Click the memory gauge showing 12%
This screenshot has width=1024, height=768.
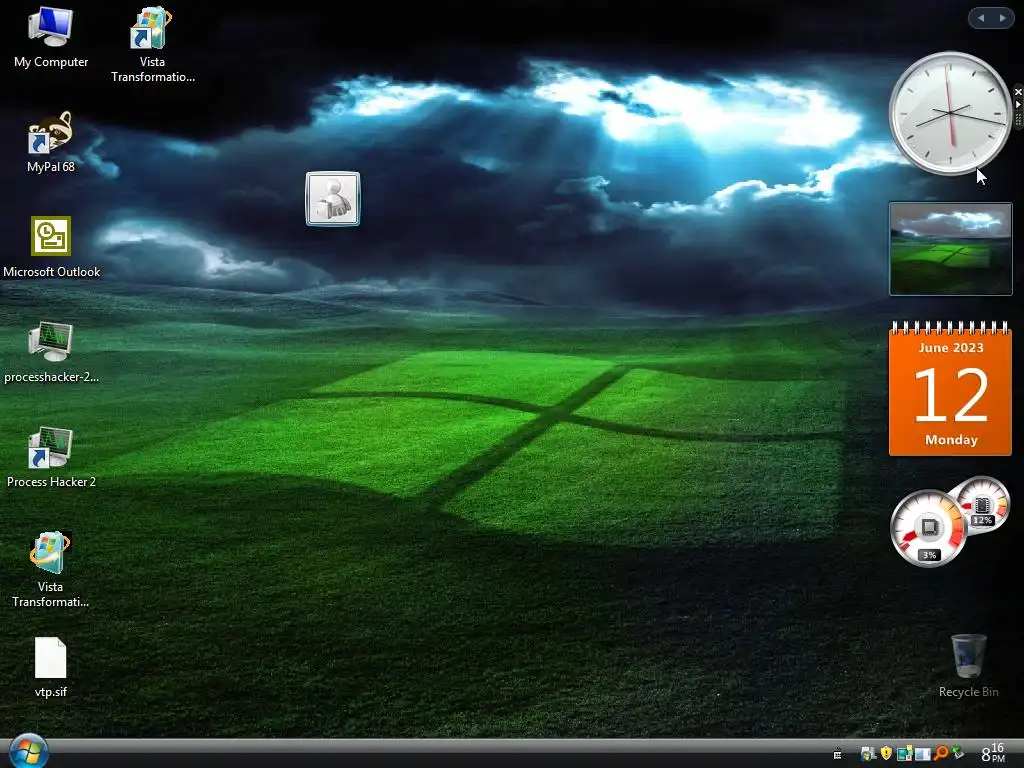pos(982,504)
